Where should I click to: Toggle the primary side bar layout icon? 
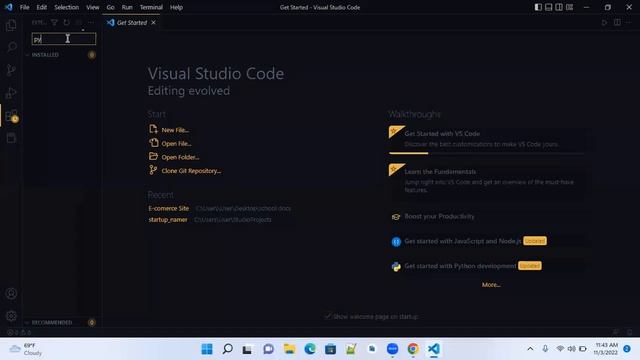[538, 7]
